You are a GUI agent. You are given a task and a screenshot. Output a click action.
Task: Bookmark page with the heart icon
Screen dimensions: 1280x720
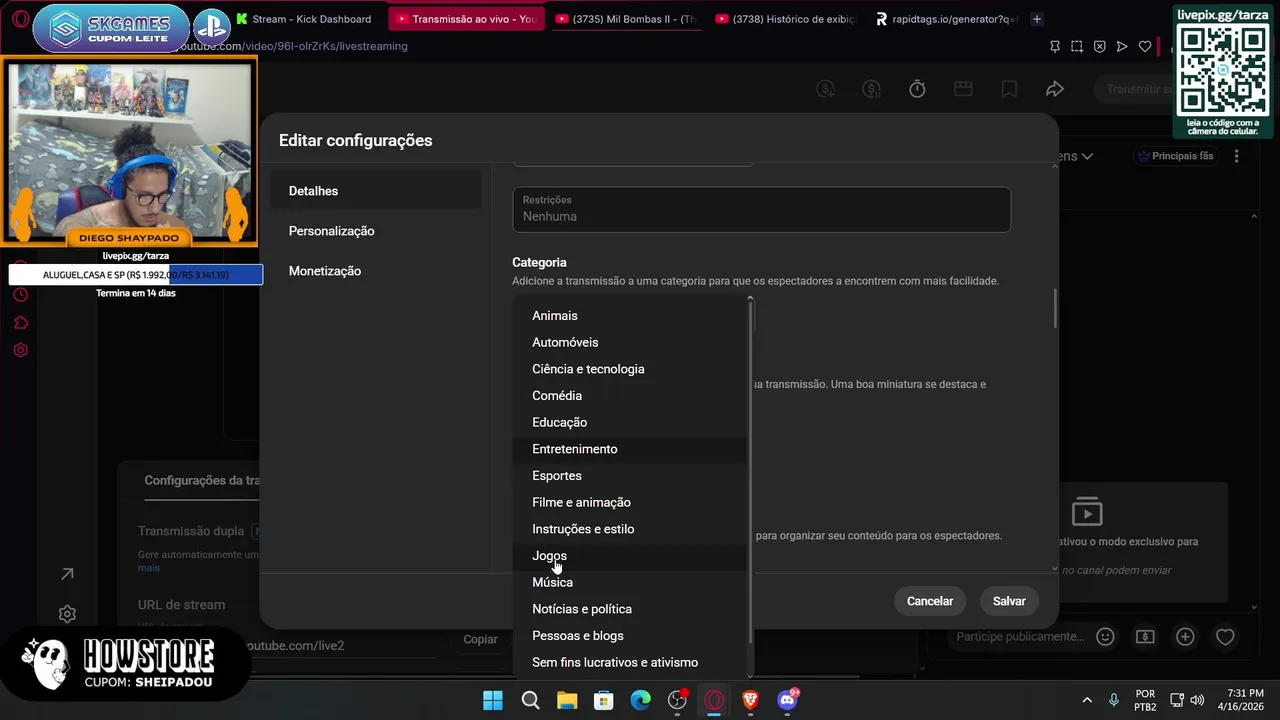(1145, 46)
